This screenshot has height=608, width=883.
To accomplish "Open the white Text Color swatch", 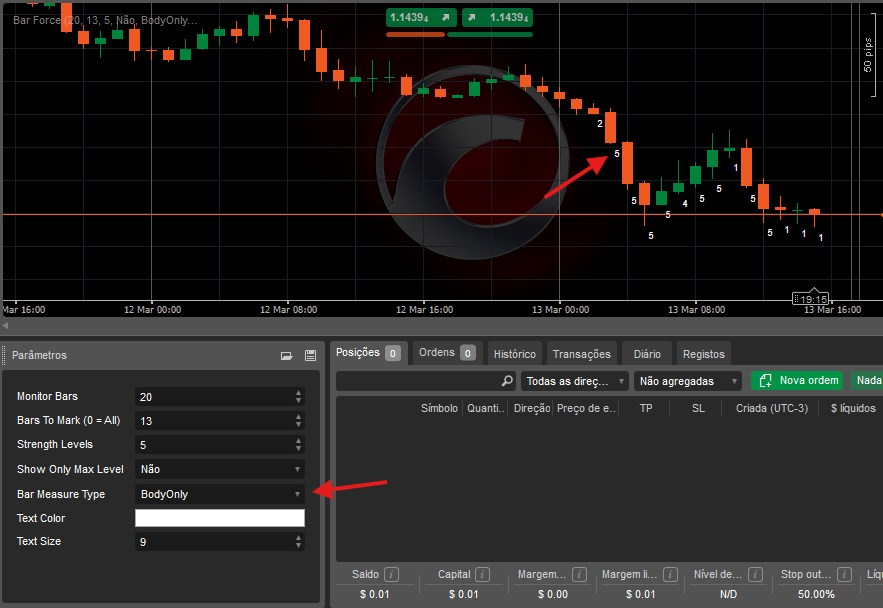I will point(219,518).
